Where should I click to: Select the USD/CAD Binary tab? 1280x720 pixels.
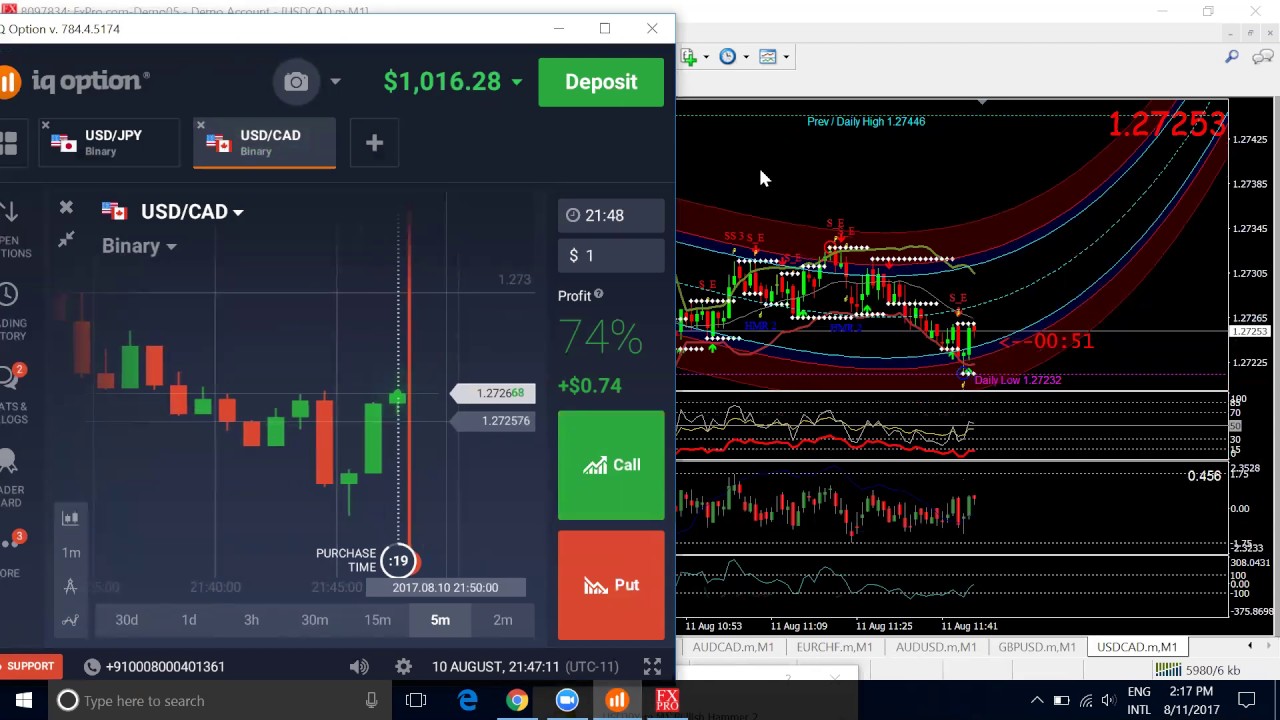pos(265,143)
